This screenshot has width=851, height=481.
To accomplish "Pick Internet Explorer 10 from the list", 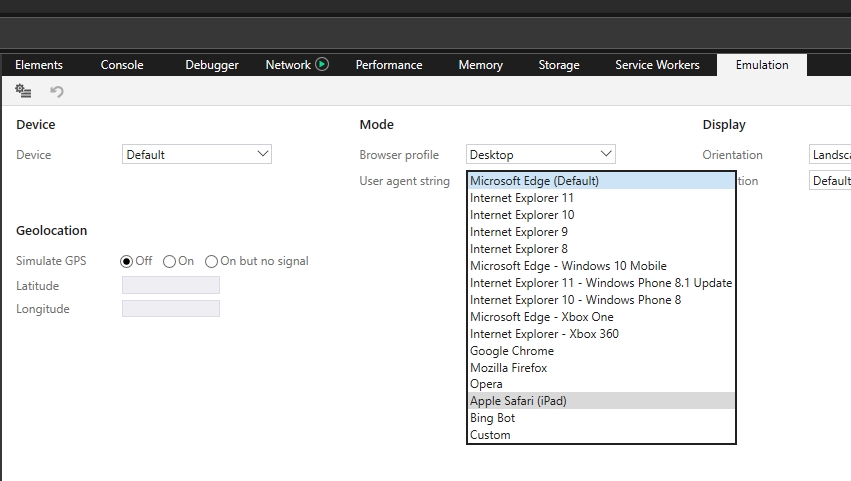I will tap(601, 214).
